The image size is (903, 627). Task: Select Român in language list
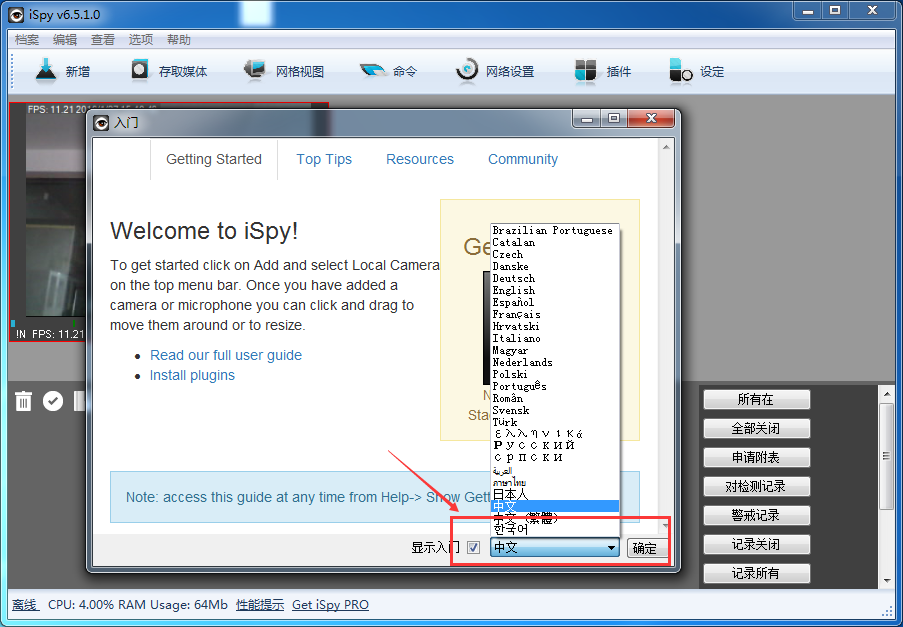point(555,399)
